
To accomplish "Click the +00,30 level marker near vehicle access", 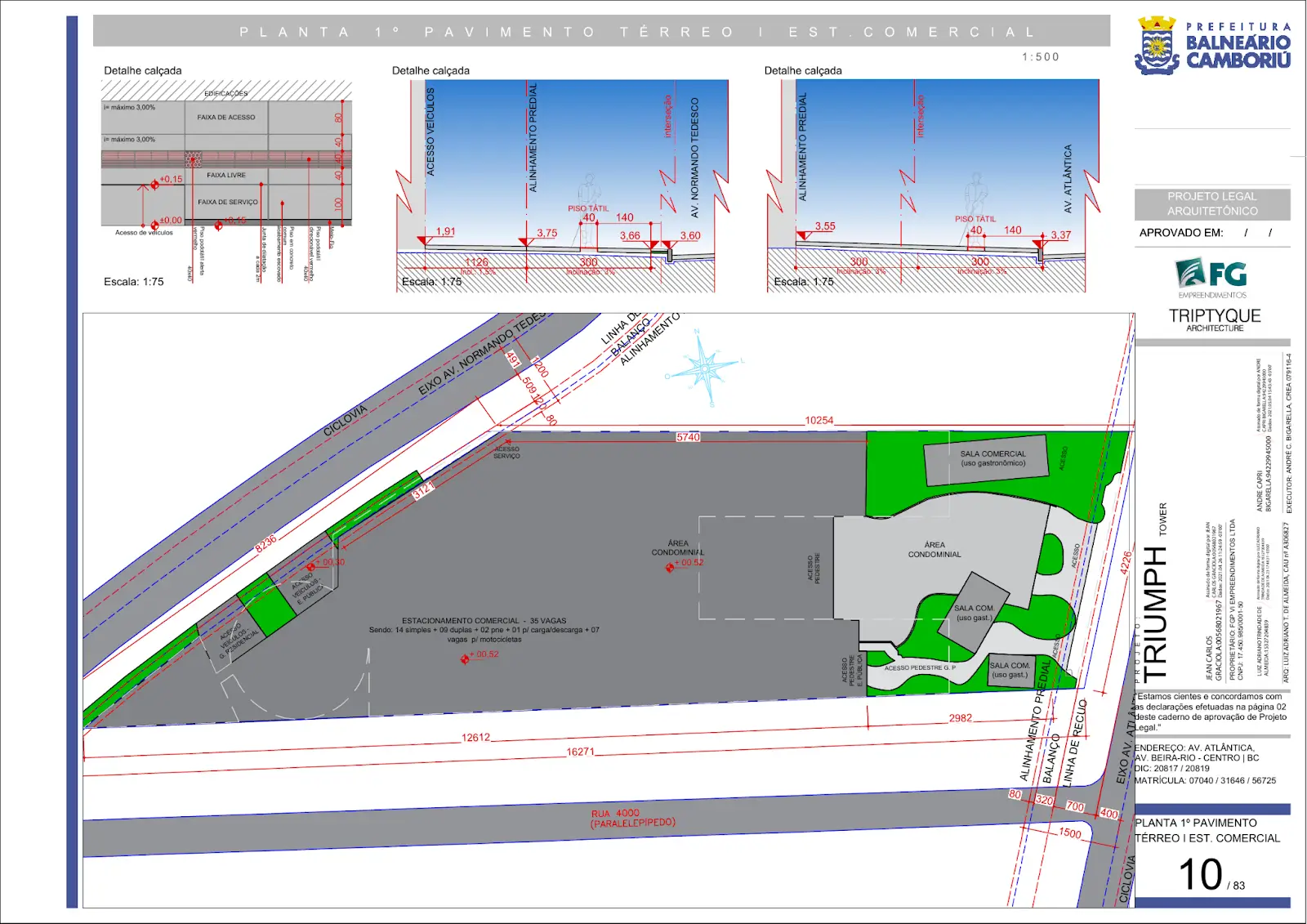I will pos(311,566).
